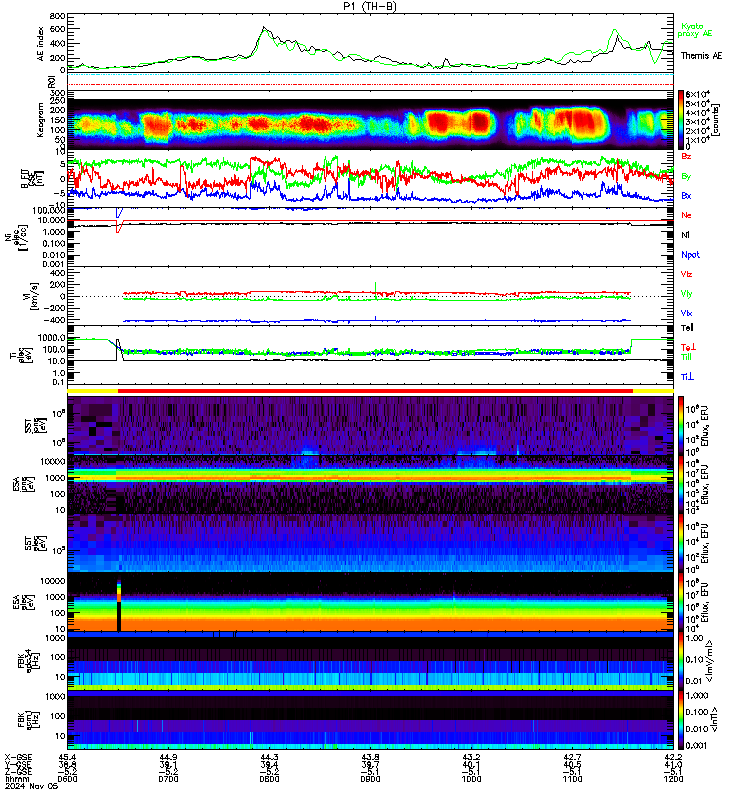Click the green 'By' legend label
Image resolution: width=750 pixels, height=800 pixels.
tap(686, 176)
